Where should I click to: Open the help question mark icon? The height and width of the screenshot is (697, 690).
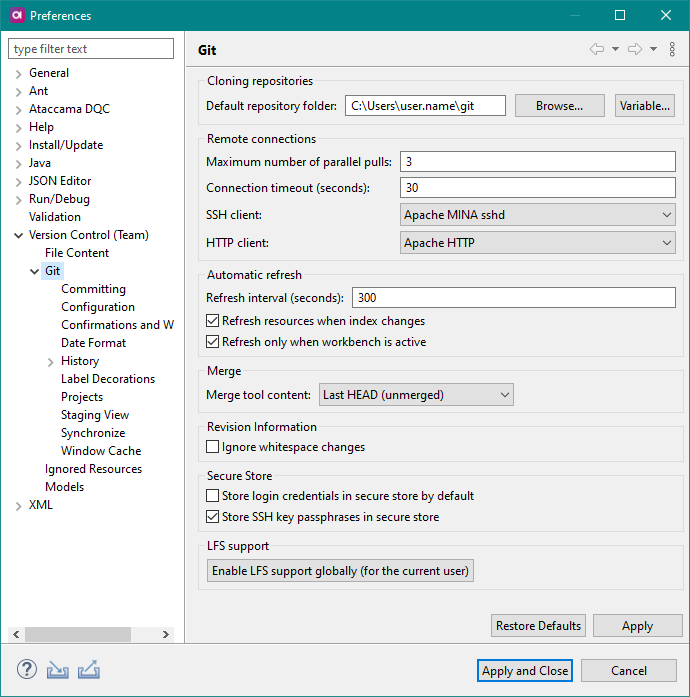pos(27,670)
